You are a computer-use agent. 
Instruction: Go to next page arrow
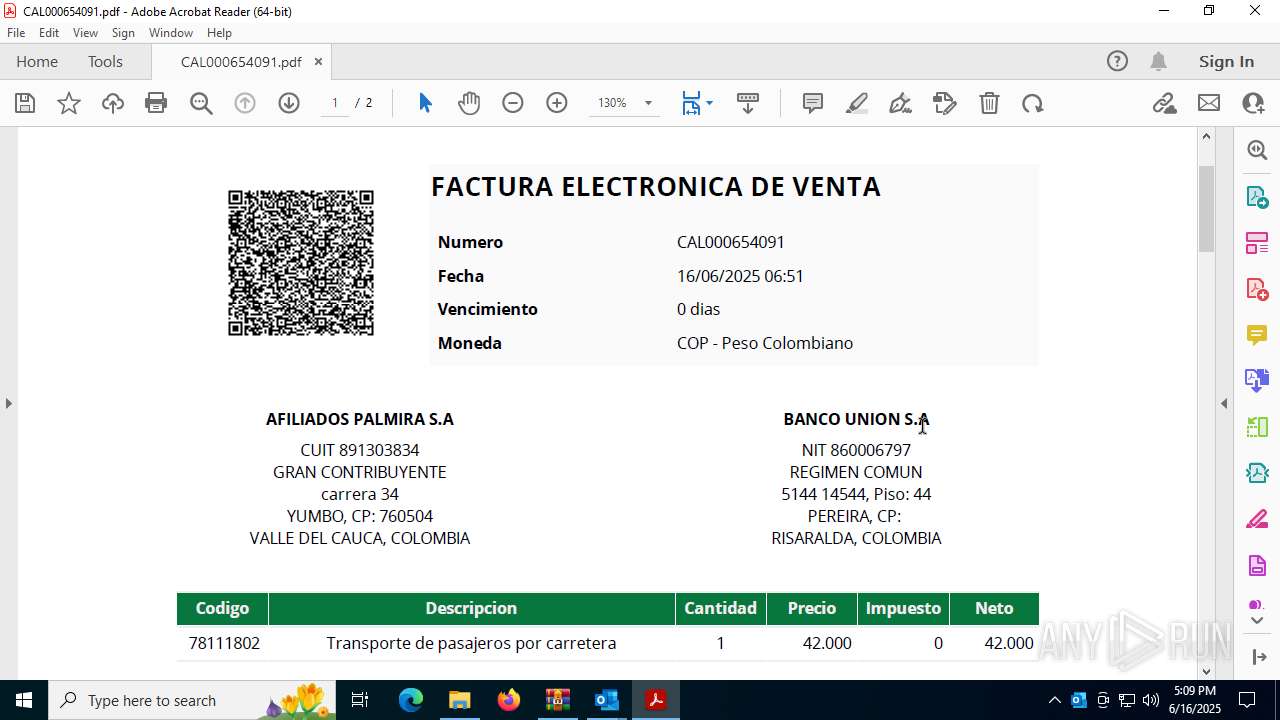click(x=289, y=103)
